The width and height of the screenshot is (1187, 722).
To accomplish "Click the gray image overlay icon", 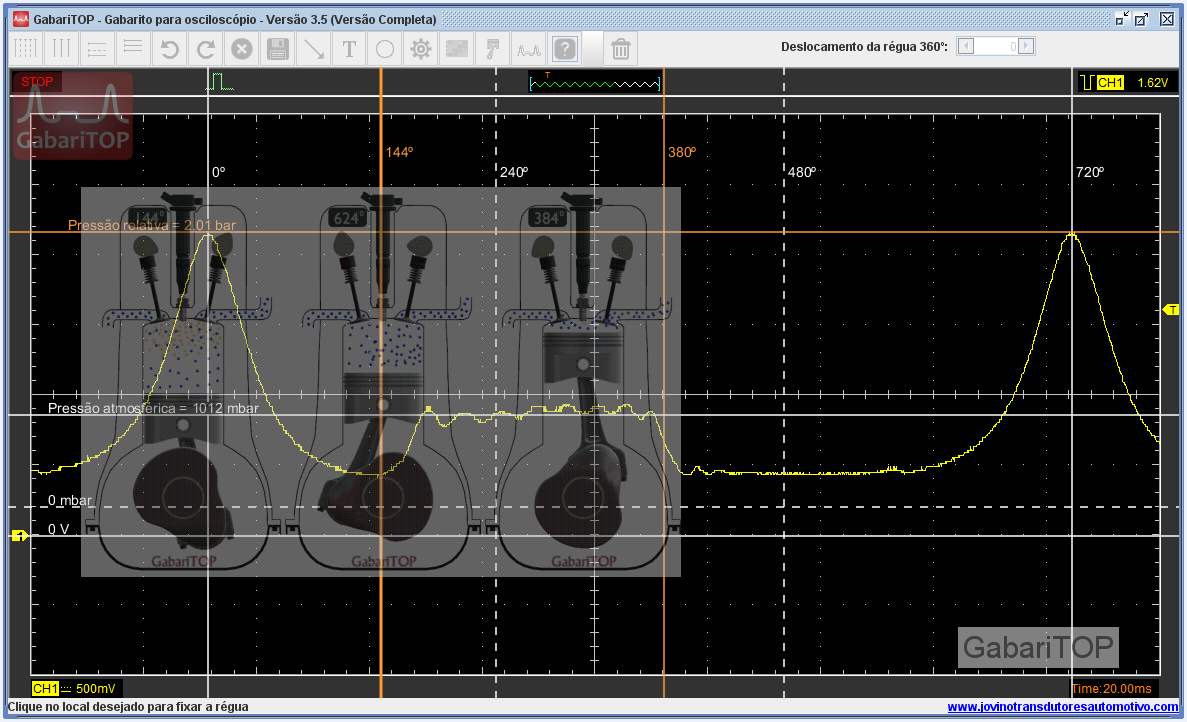I will coord(456,49).
